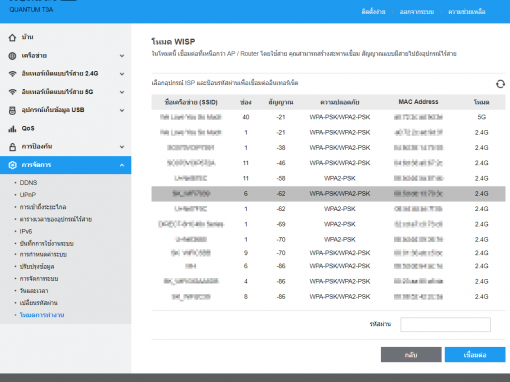The width and height of the screenshot is (510, 382).
Task: Click the USB storage device icon
Action: 12,110
